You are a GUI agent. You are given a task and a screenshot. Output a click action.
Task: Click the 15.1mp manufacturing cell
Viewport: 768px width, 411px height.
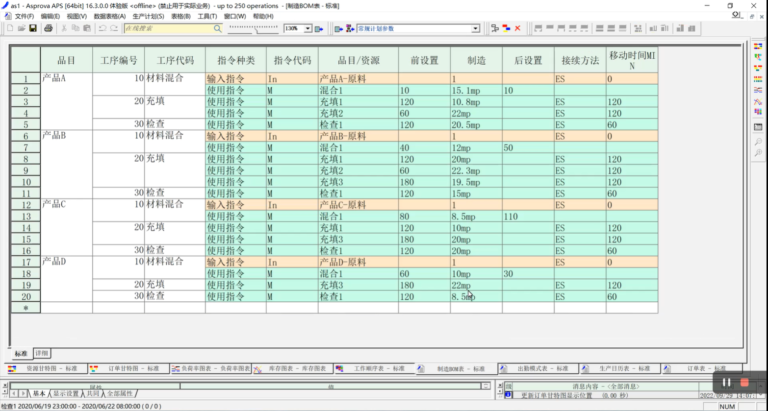(x=477, y=90)
